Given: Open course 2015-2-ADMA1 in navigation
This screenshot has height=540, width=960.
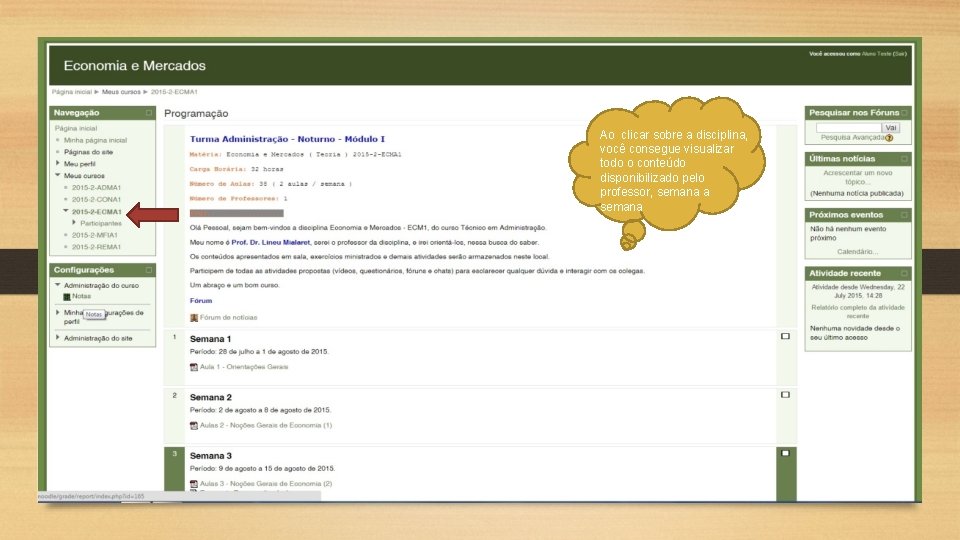Looking at the screenshot, I should tap(96, 187).
